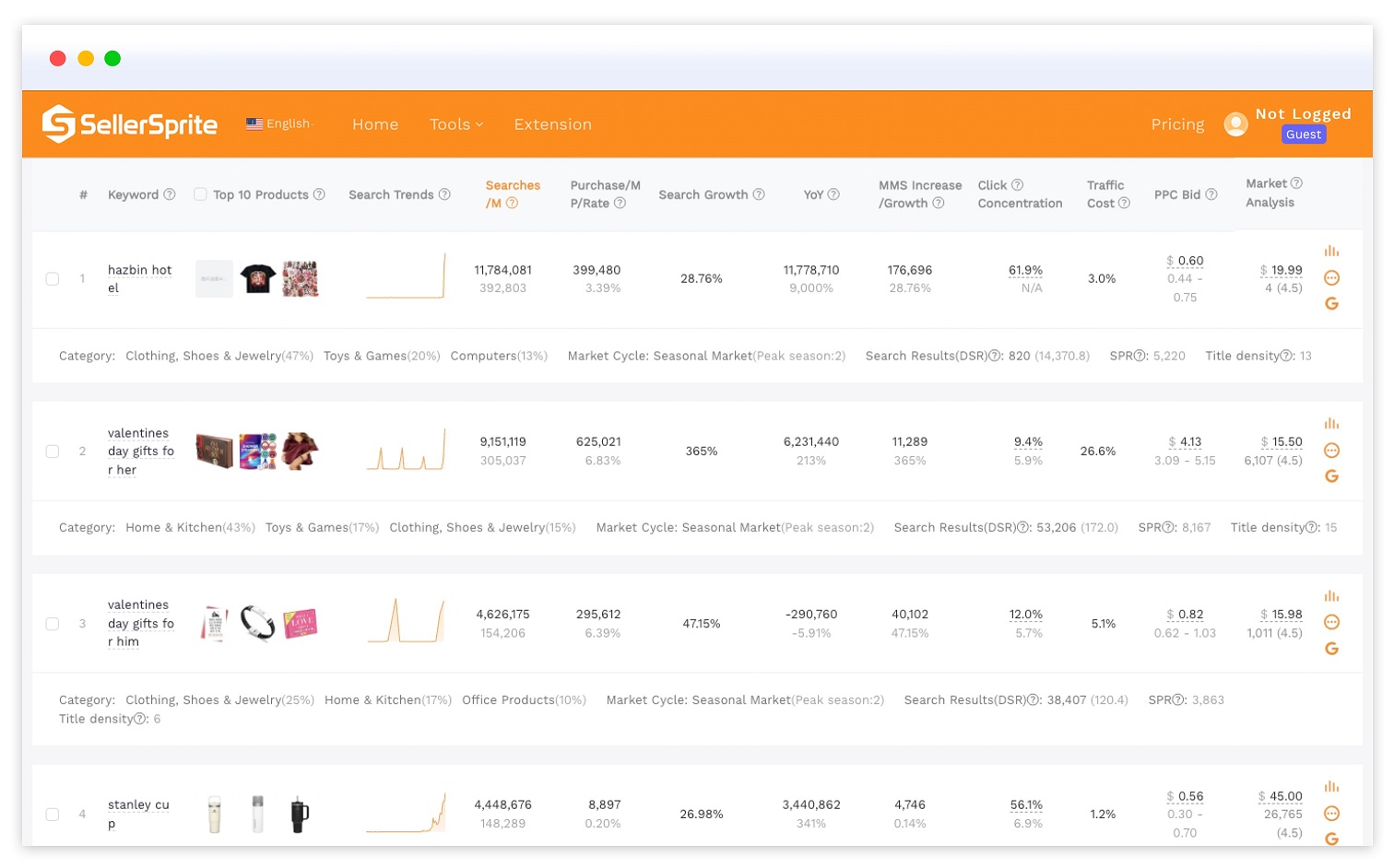Open valentines day gifts for him keyword
The image size is (1394, 868).
point(140,623)
